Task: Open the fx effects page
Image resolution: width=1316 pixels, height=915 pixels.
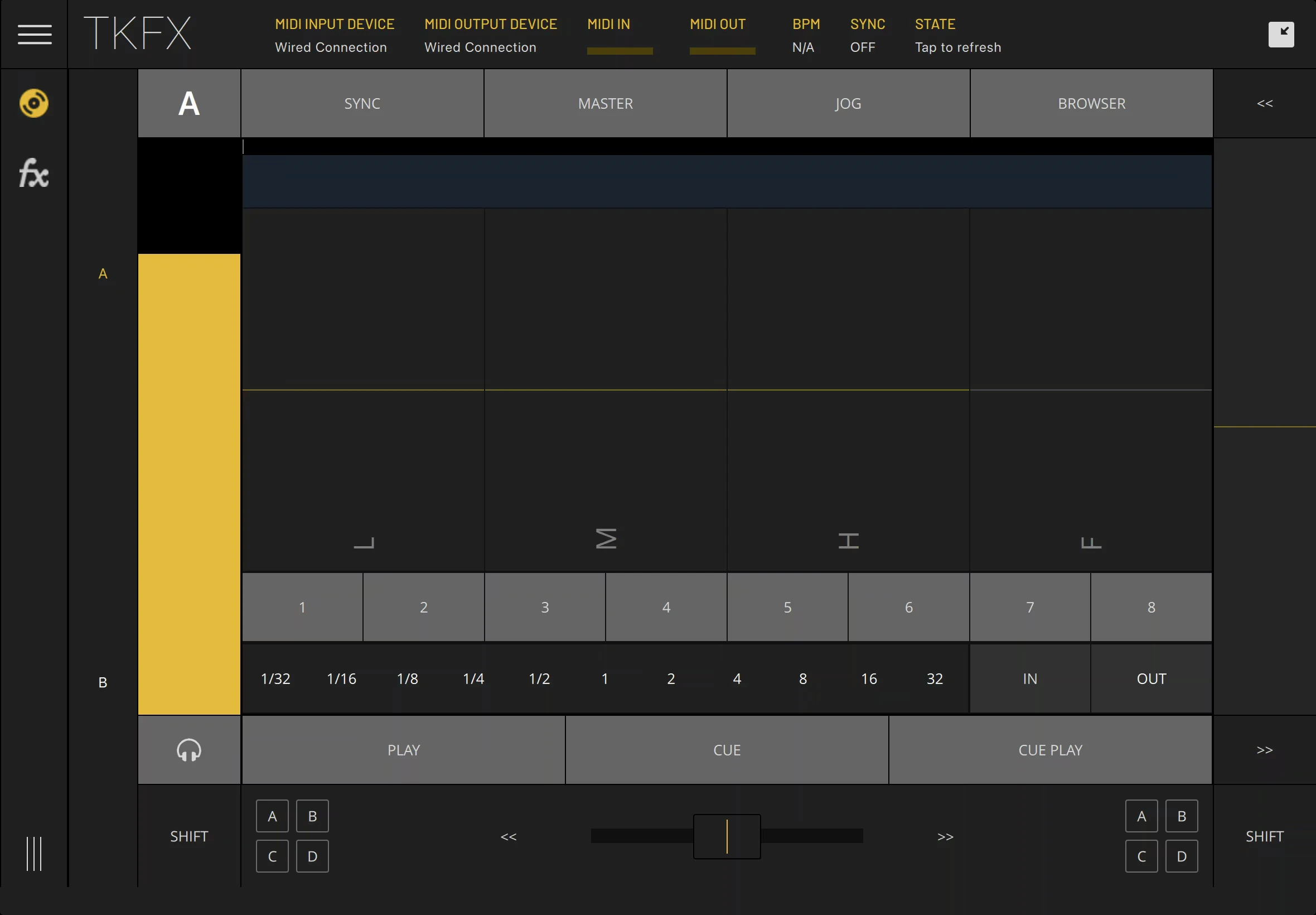Action: click(34, 173)
